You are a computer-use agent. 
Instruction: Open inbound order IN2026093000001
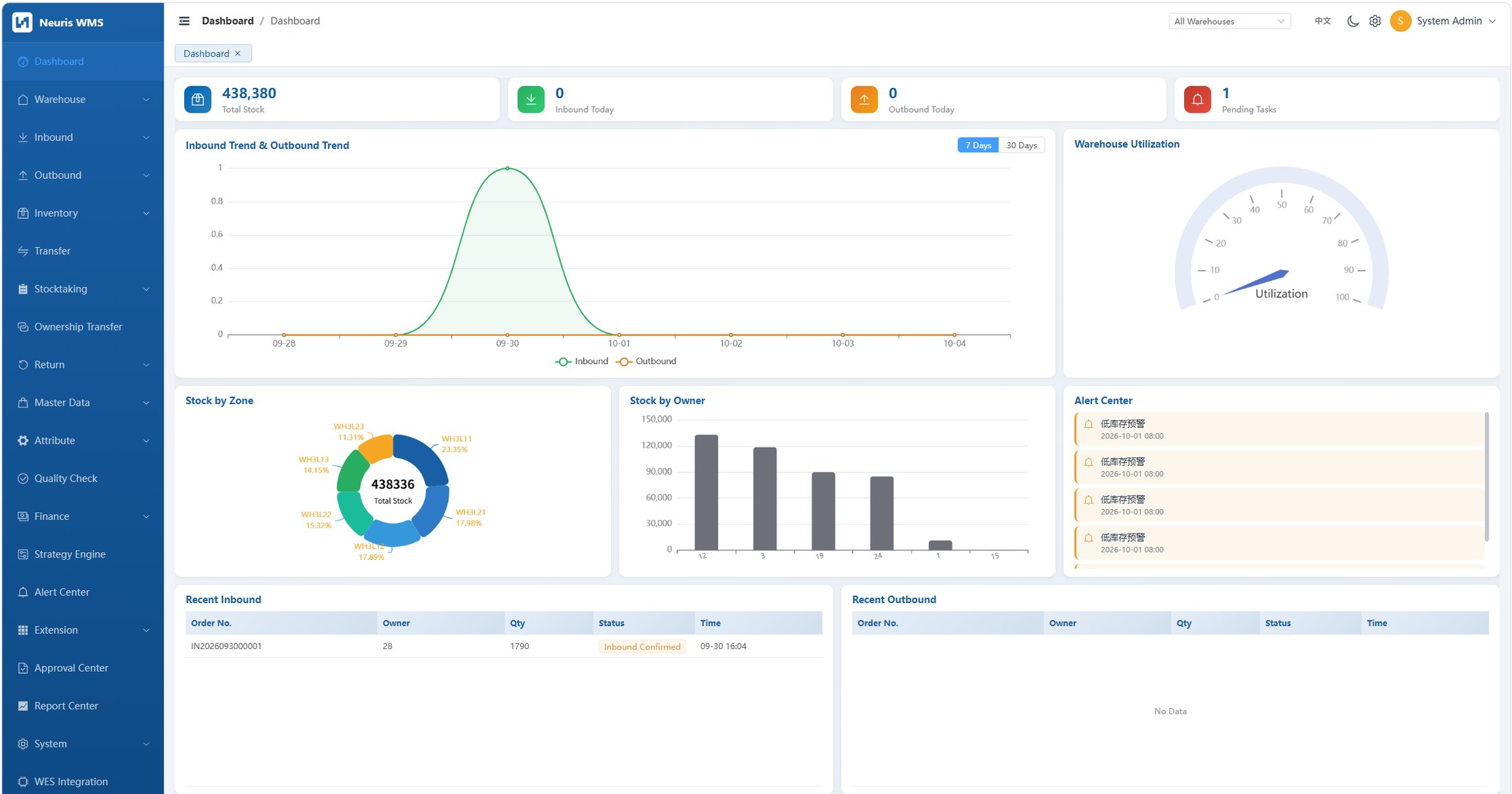click(226, 646)
